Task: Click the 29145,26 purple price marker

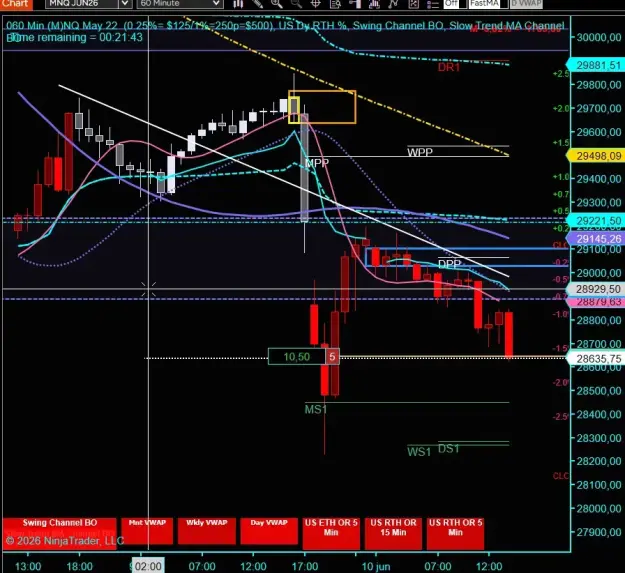Action: (x=596, y=239)
